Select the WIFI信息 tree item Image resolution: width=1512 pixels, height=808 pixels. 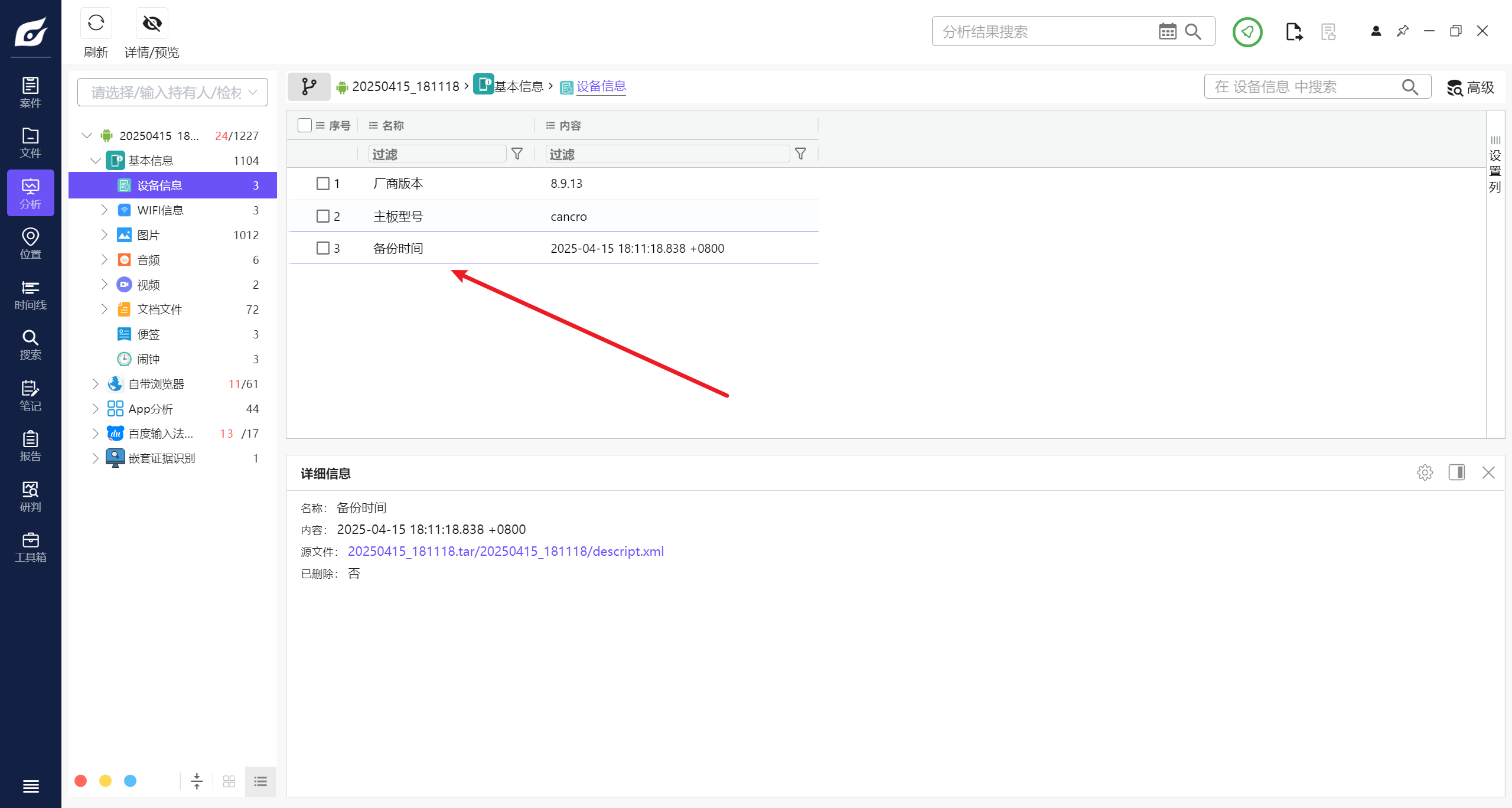(x=160, y=210)
